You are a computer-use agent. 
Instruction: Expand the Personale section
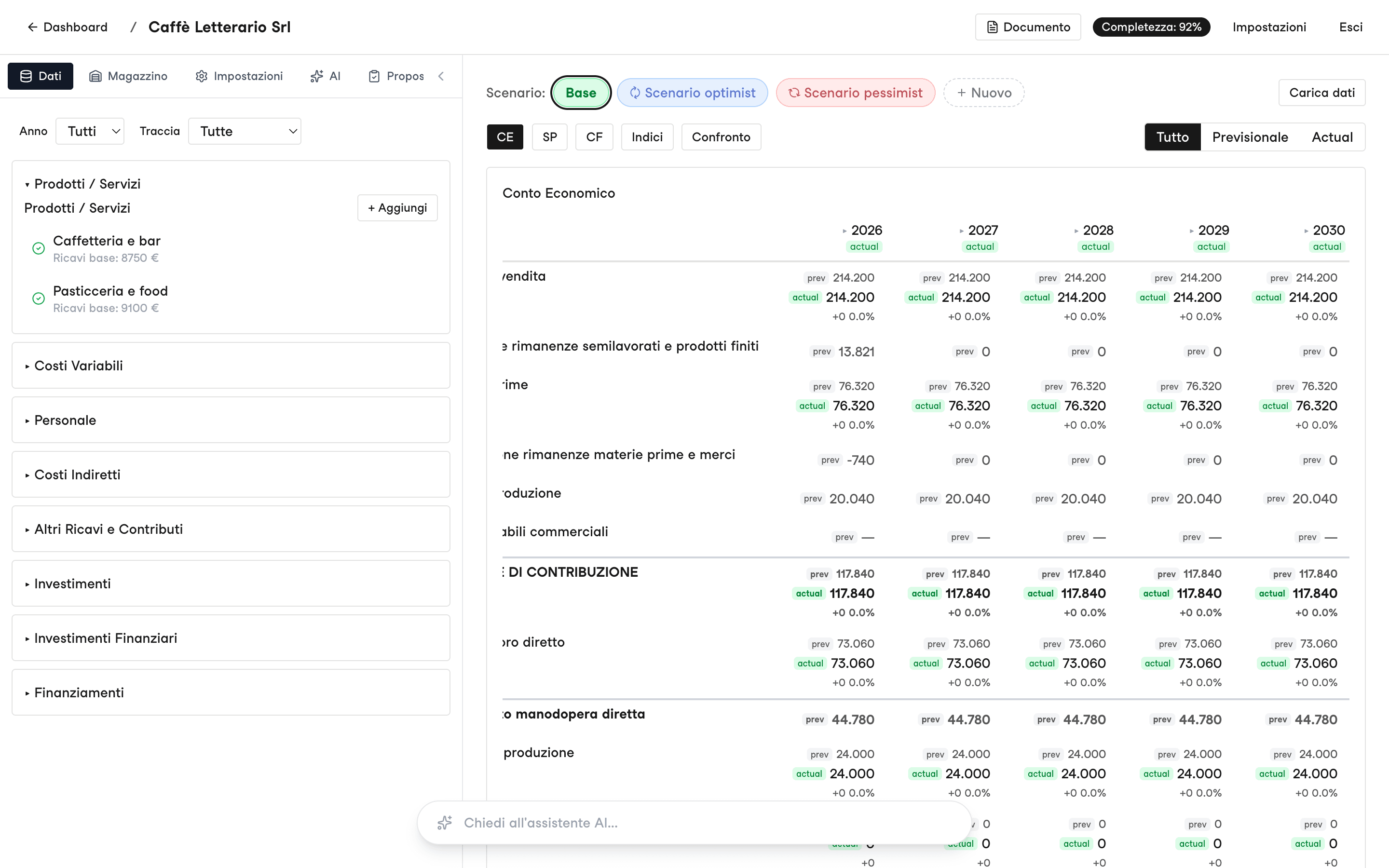[231, 420]
